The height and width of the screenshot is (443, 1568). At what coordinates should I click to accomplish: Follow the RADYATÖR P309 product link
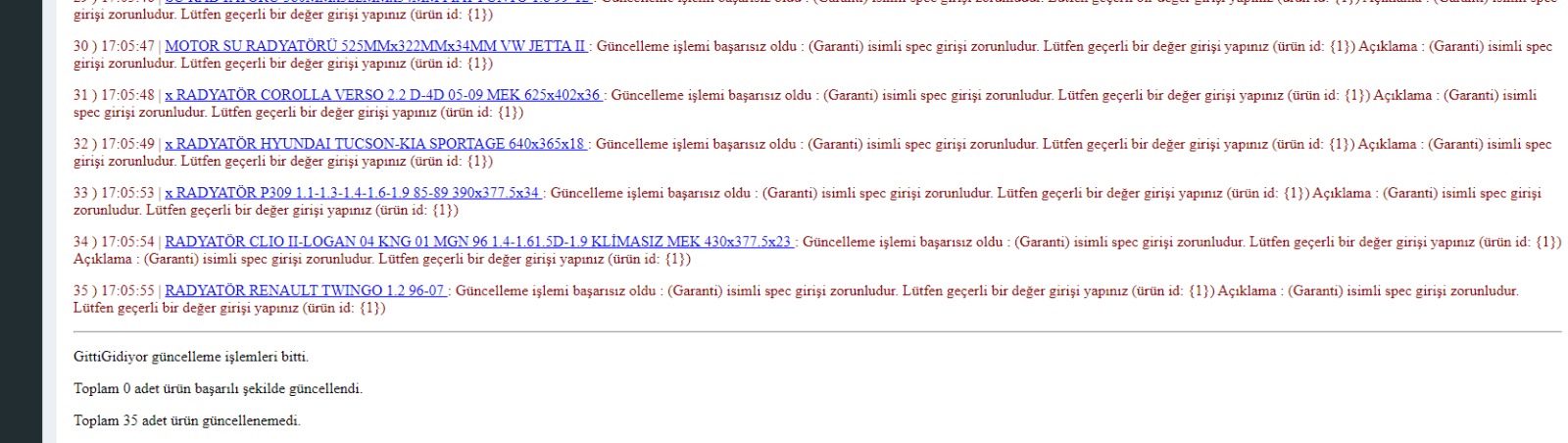coord(353,193)
